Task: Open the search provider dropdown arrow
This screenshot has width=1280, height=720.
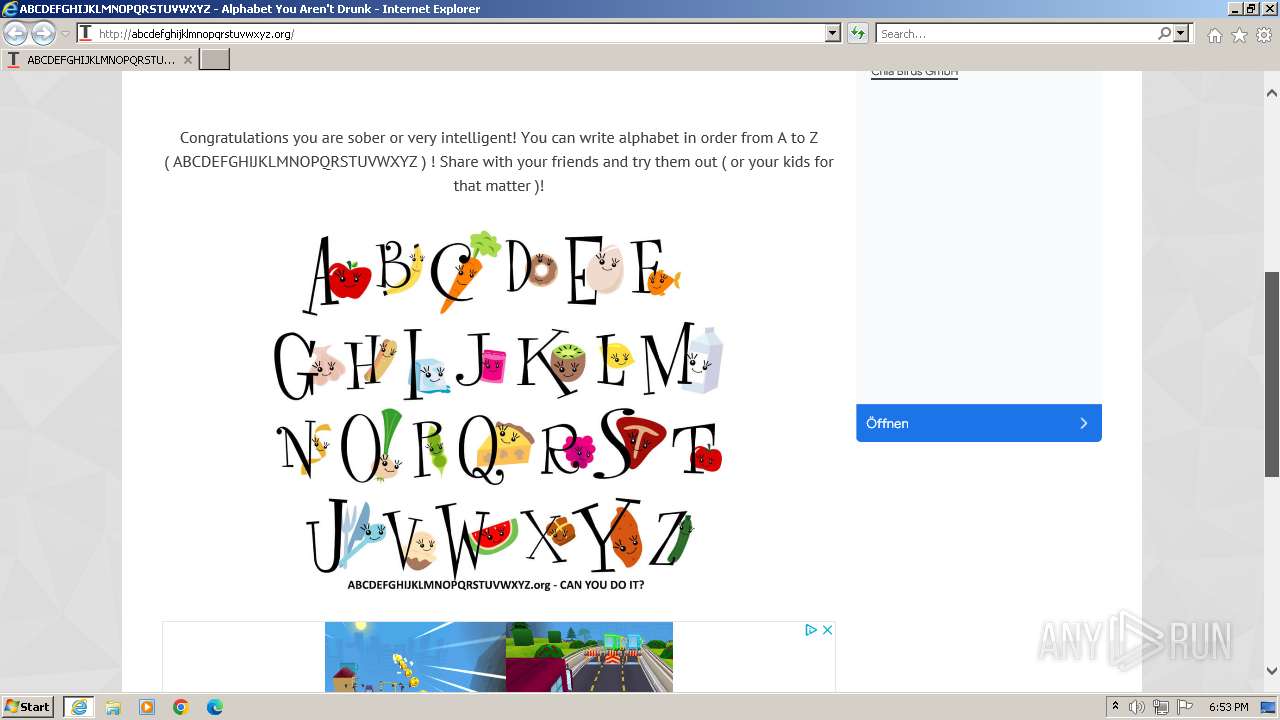Action: pos(1182,33)
